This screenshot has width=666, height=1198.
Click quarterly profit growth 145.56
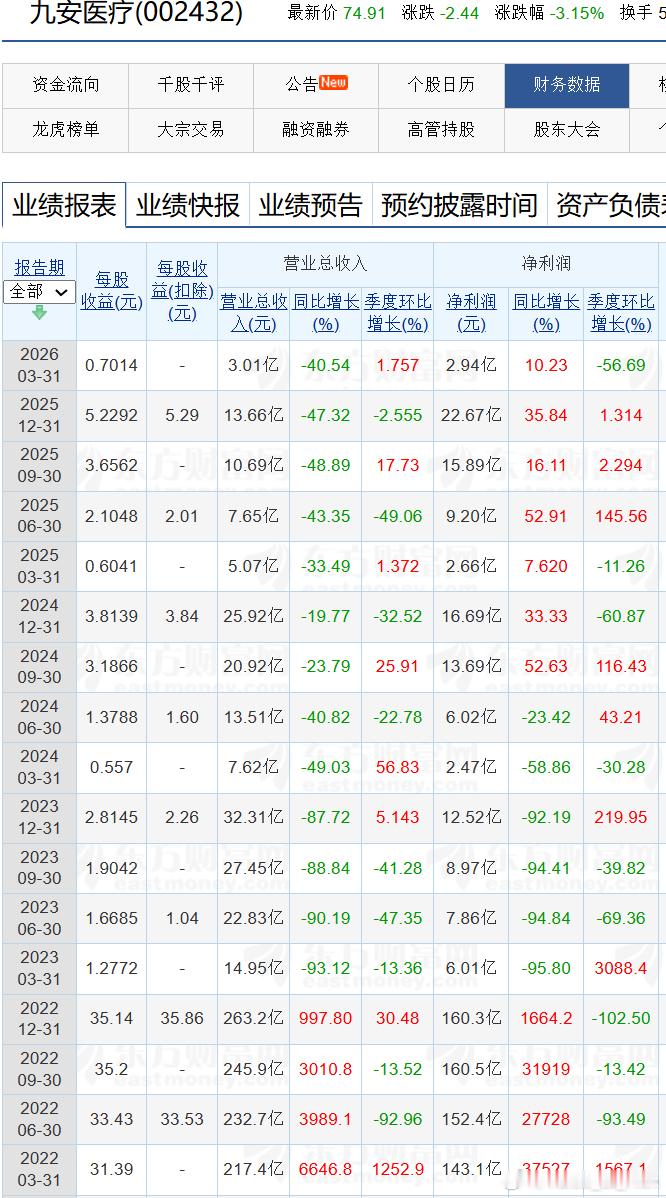(x=621, y=516)
